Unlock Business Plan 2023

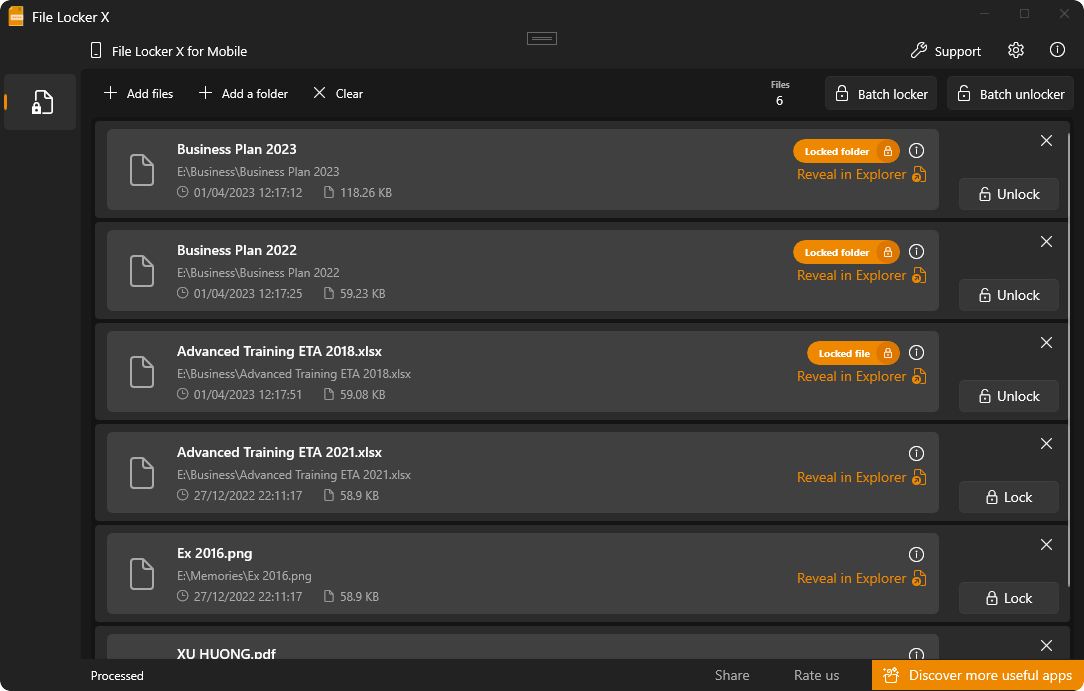[1009, 194]
